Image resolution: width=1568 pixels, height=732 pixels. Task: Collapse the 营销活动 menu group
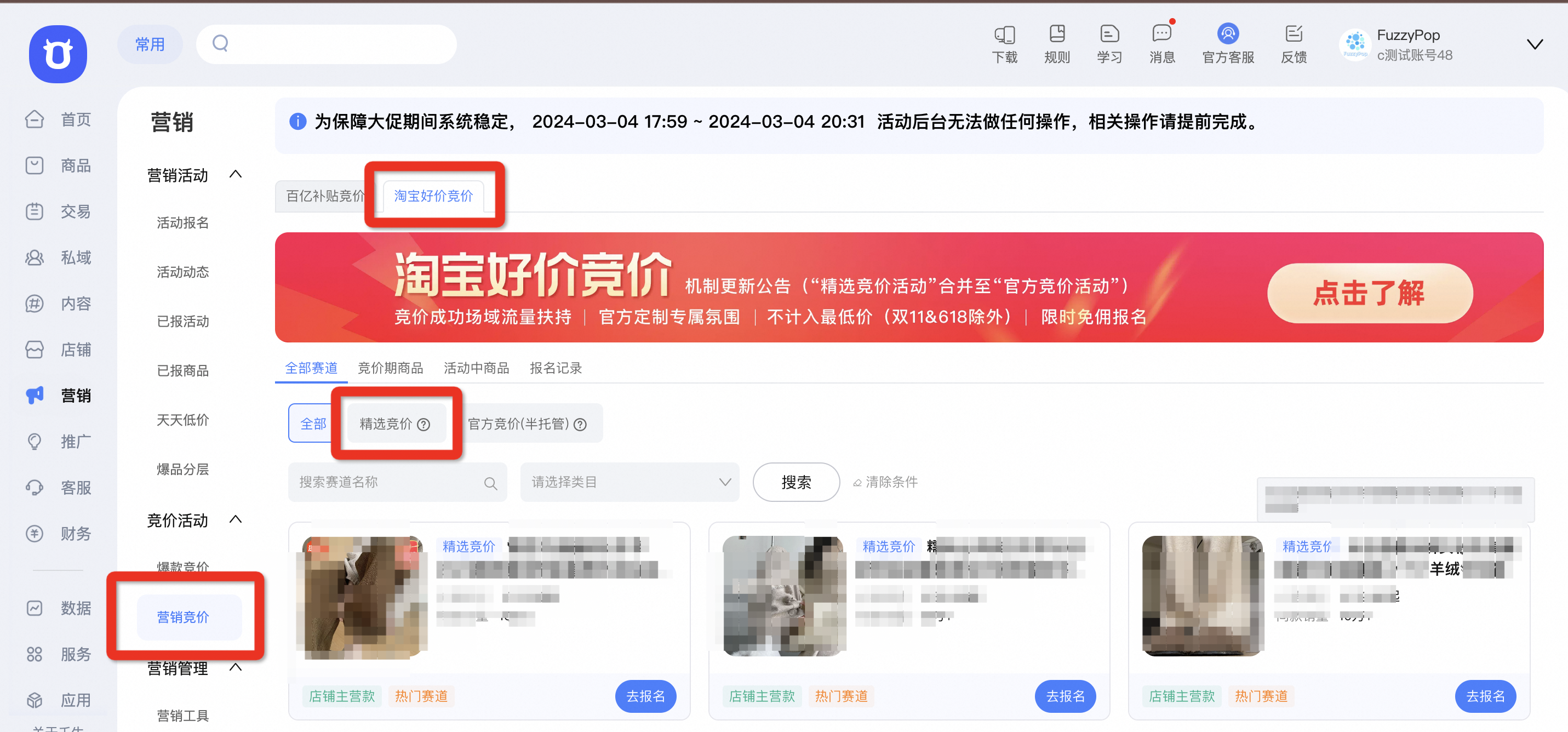pos(236,175)
